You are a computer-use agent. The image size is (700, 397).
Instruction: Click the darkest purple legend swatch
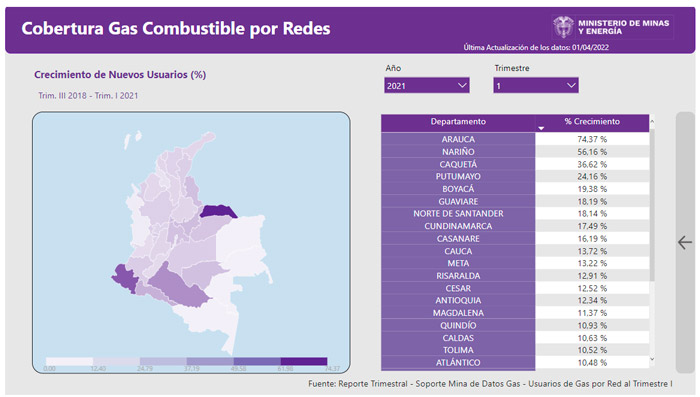coord(304,361)
